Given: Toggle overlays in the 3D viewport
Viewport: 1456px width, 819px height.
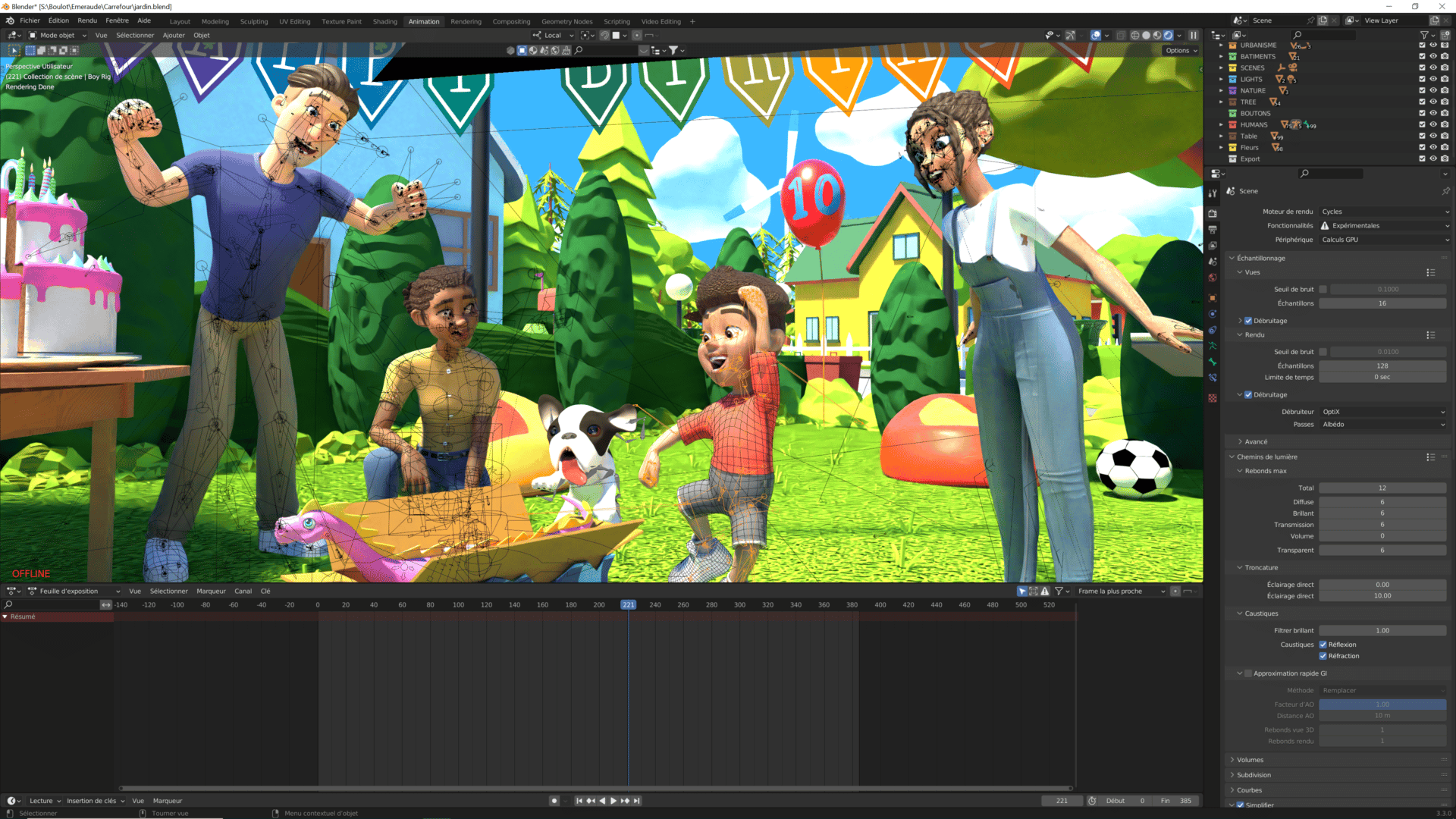Looking at the screenshot, I should click(x=1096, y=35).
